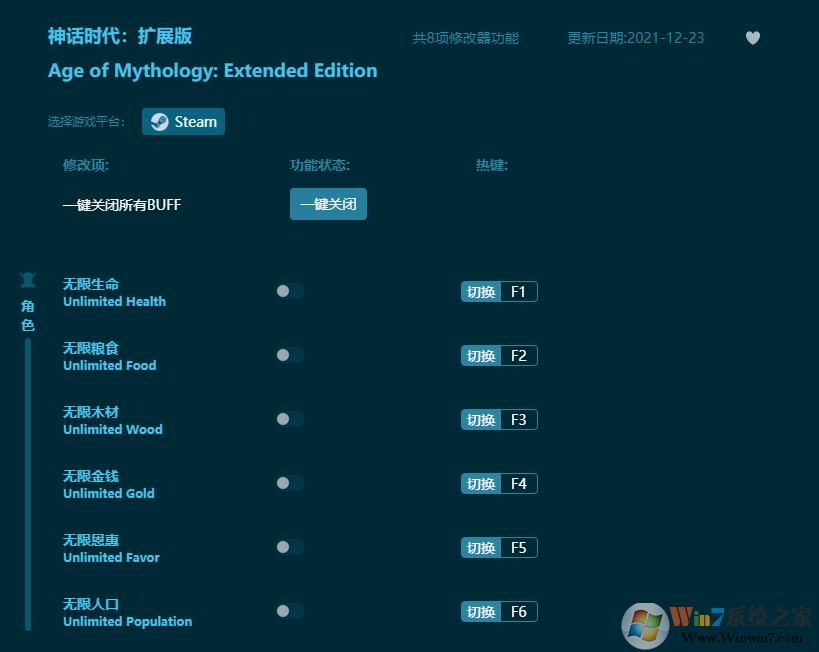
Task: Click the F2 hotkey button for Unlimited Food
Action: coord(498,355)
